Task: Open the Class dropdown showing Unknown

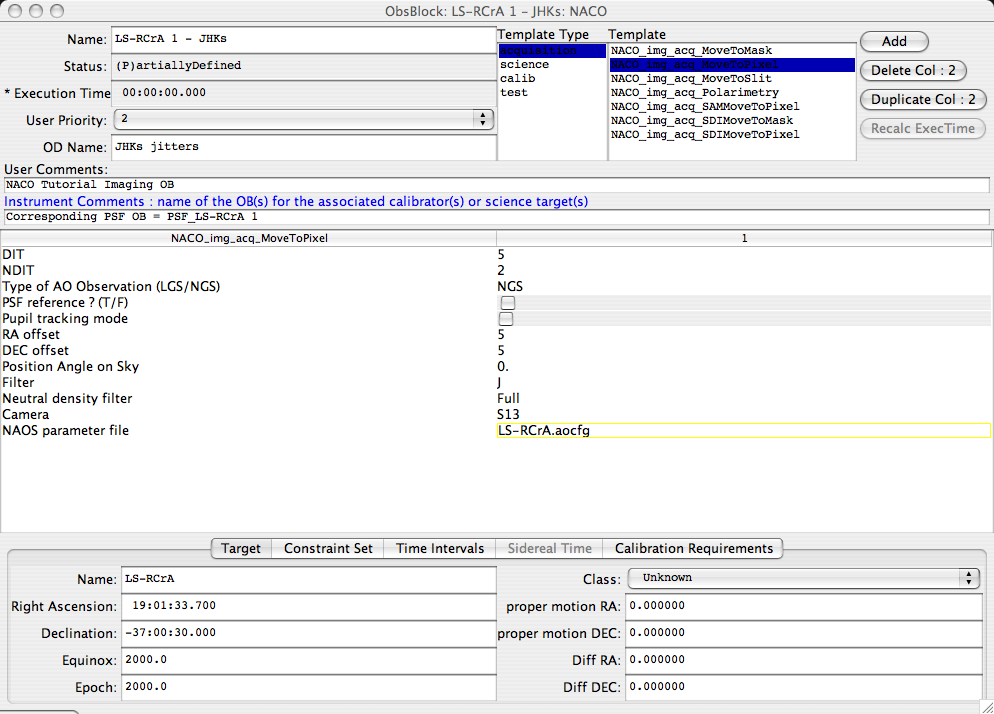Action: [x=804, y=578]
